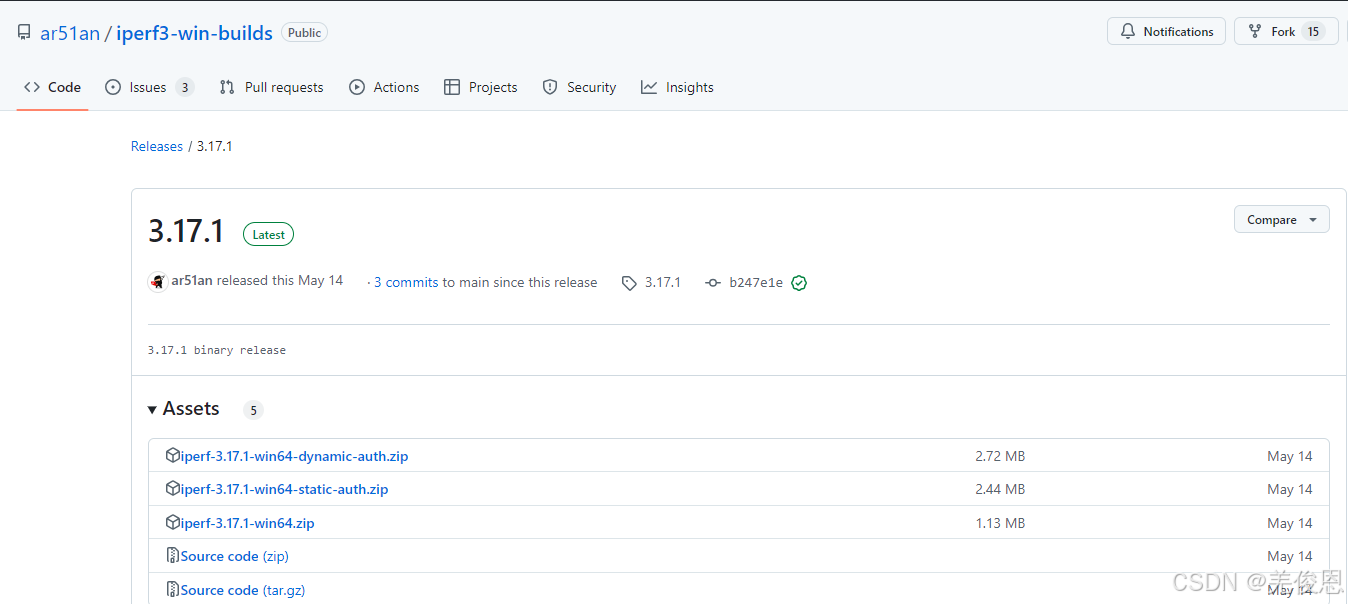Open the Issues tab
Viewport: 1348px width, 604px height.
(148, 87)
